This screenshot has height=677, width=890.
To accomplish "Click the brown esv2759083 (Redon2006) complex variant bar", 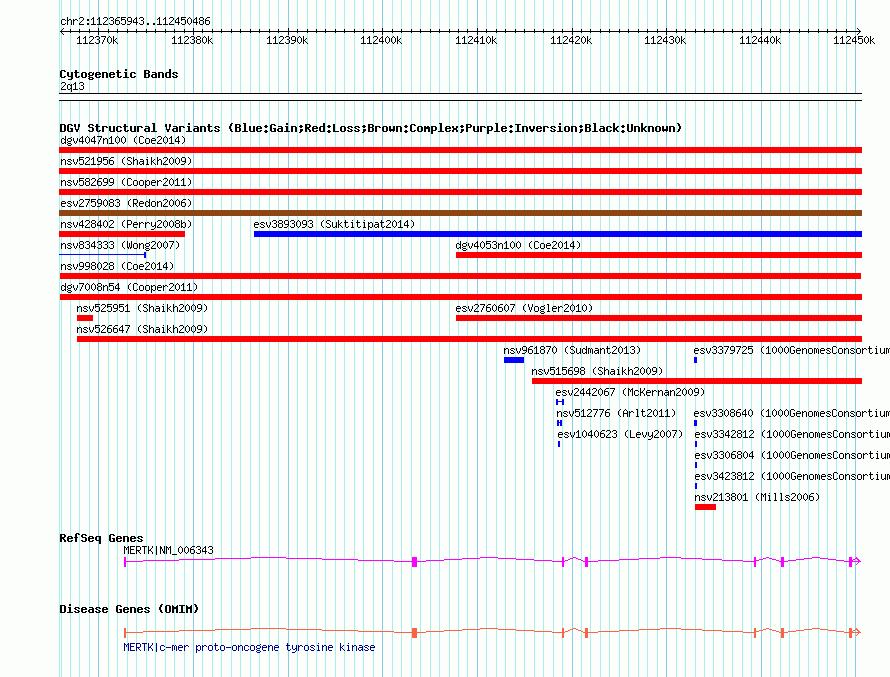I will pyautogui.click(x=460, y=213).
